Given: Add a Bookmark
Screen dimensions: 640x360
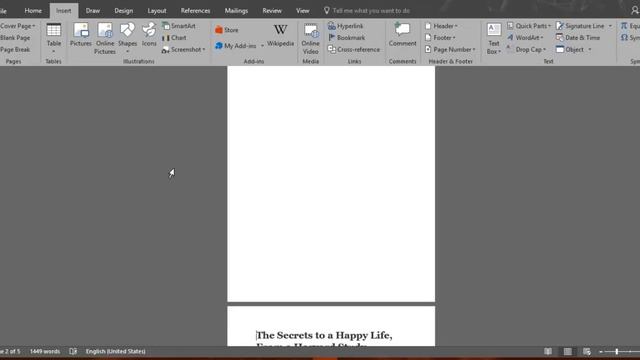Looking at the screenshot, I should click(347, 38).
